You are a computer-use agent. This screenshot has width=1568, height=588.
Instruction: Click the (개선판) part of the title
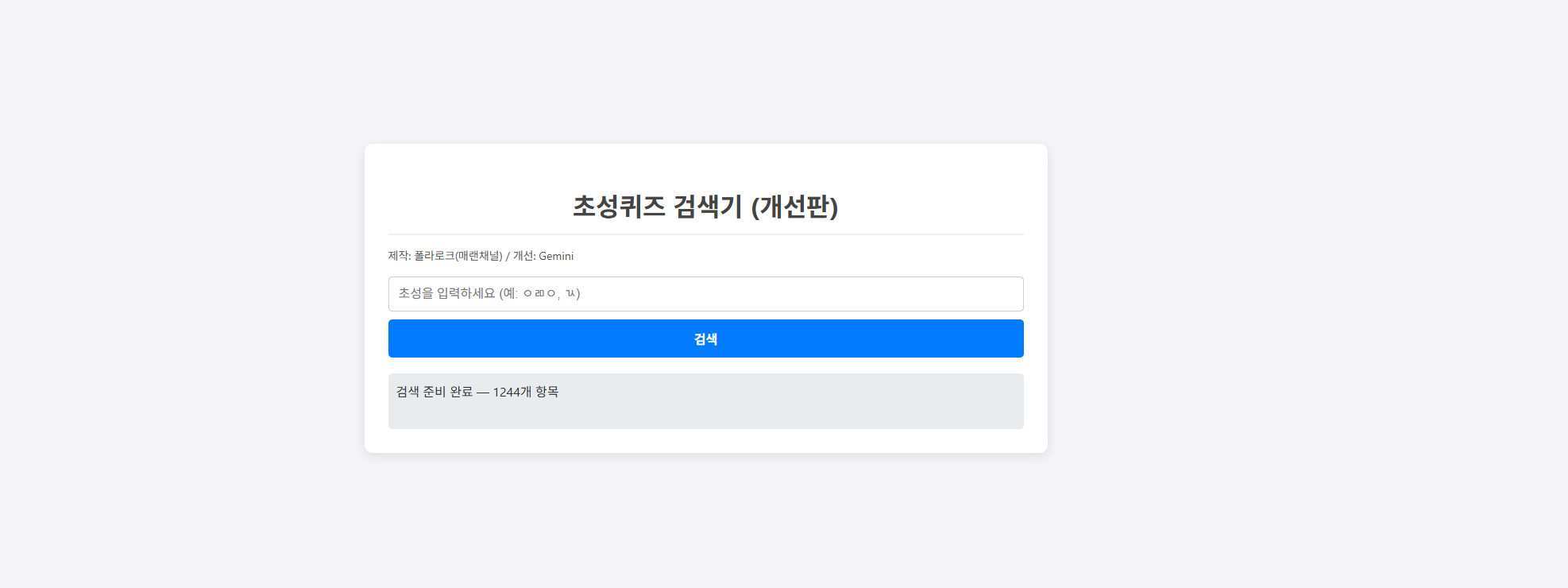794,207
